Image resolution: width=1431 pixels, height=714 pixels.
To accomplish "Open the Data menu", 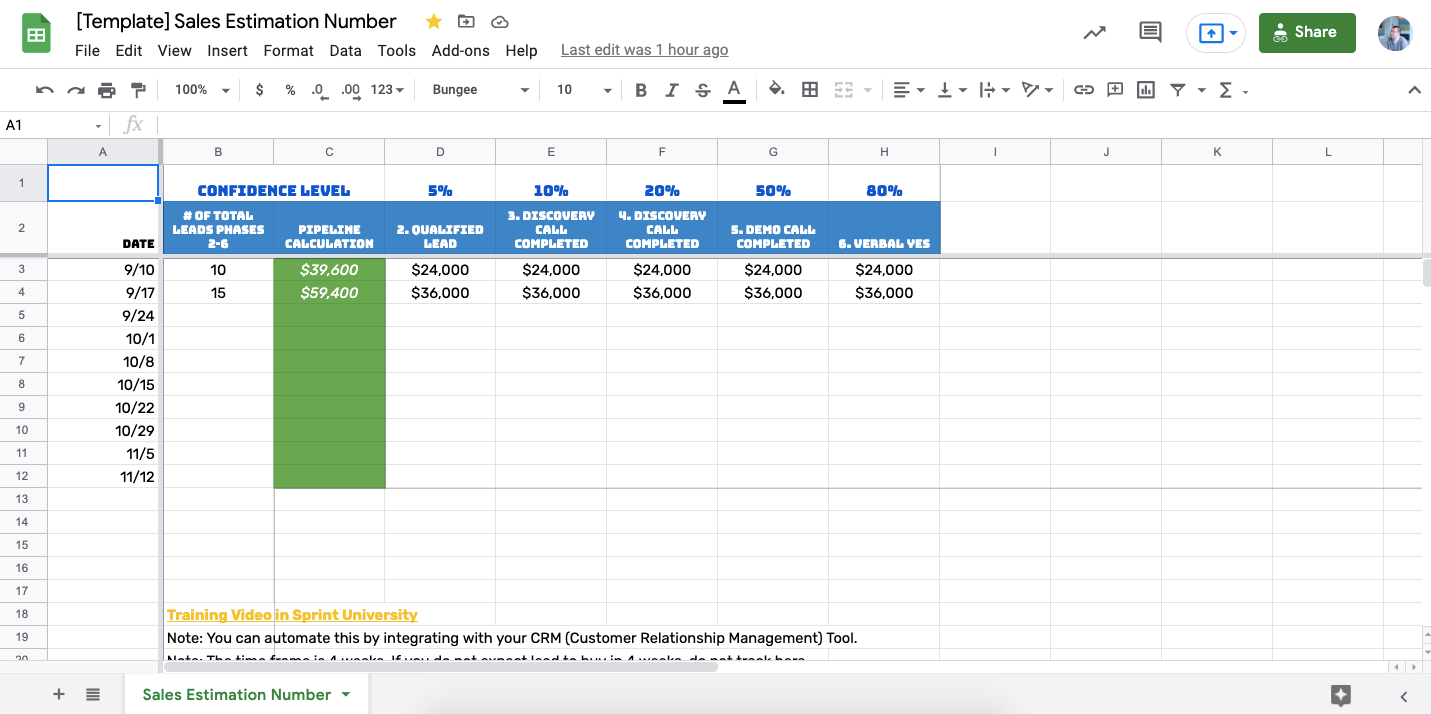I will 345,50.
